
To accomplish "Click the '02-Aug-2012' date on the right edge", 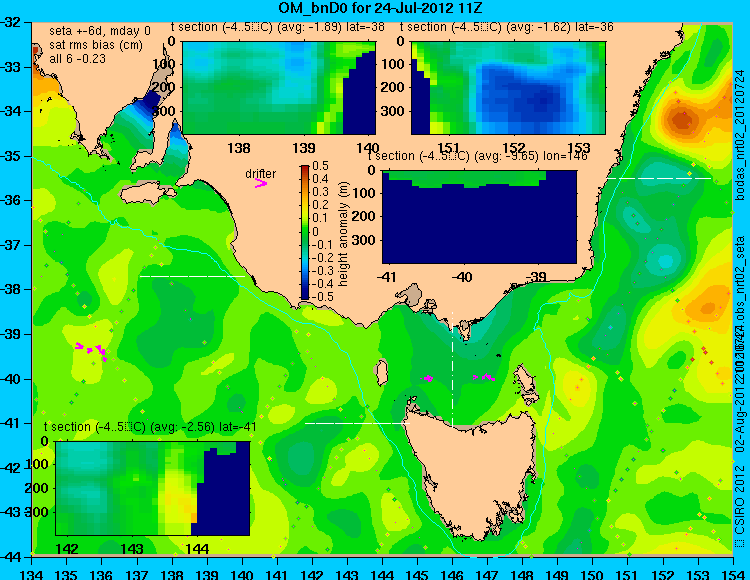I will (740, 417).
